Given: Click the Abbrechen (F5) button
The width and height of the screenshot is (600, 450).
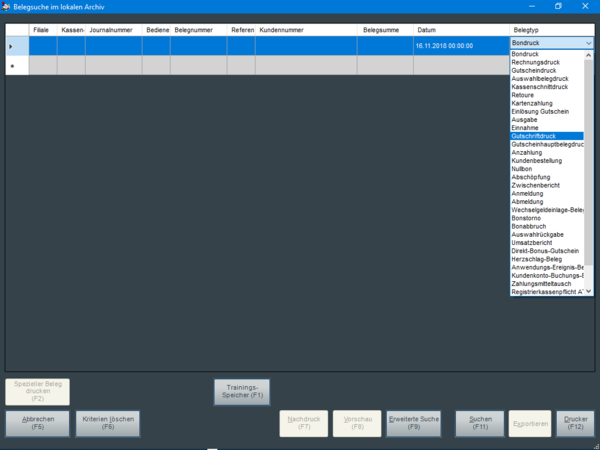Looking at the screenshot, I should pyautogui.click(x=37, y=423).
